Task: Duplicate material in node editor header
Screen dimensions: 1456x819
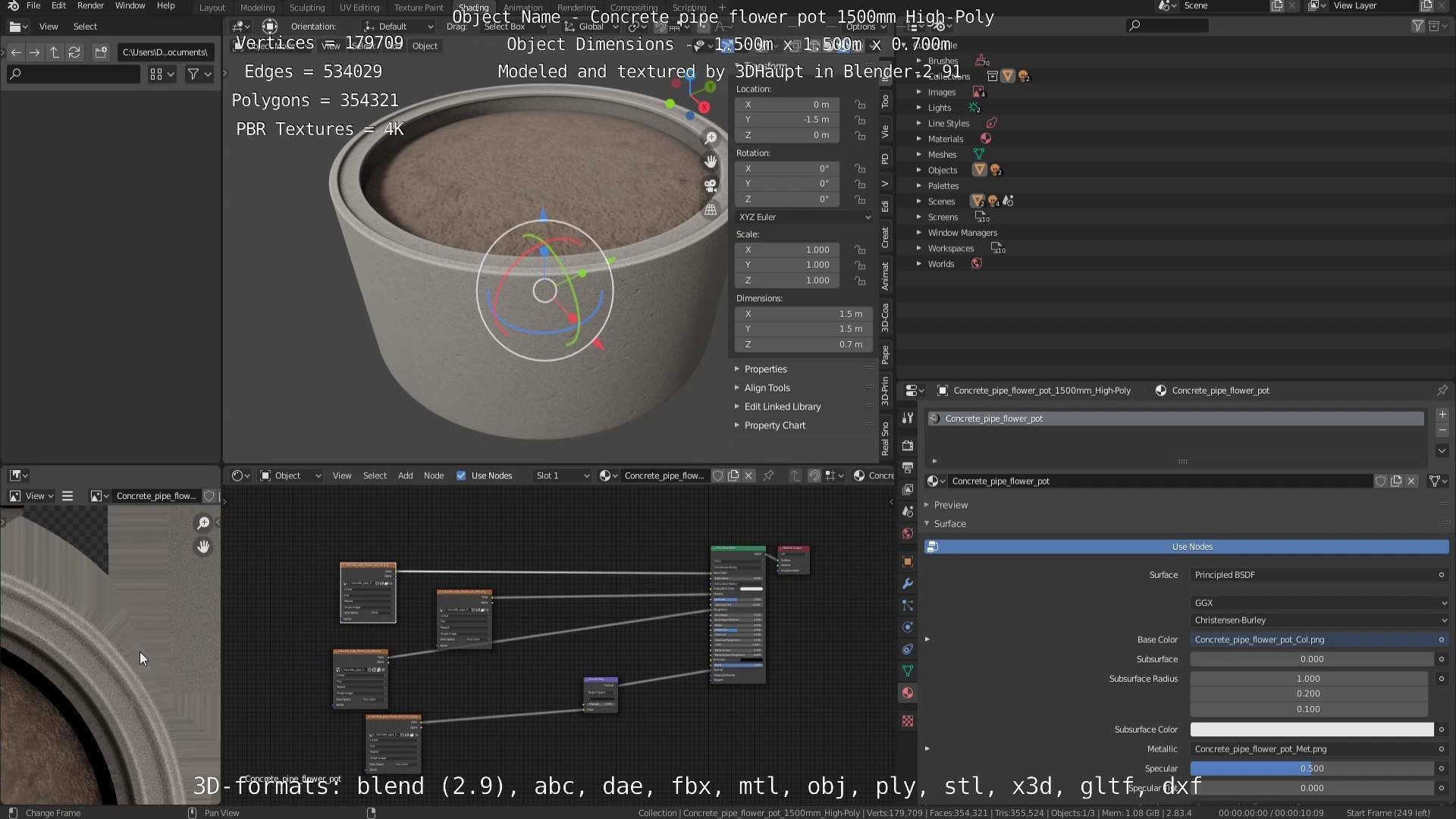Action: [733, 475]
